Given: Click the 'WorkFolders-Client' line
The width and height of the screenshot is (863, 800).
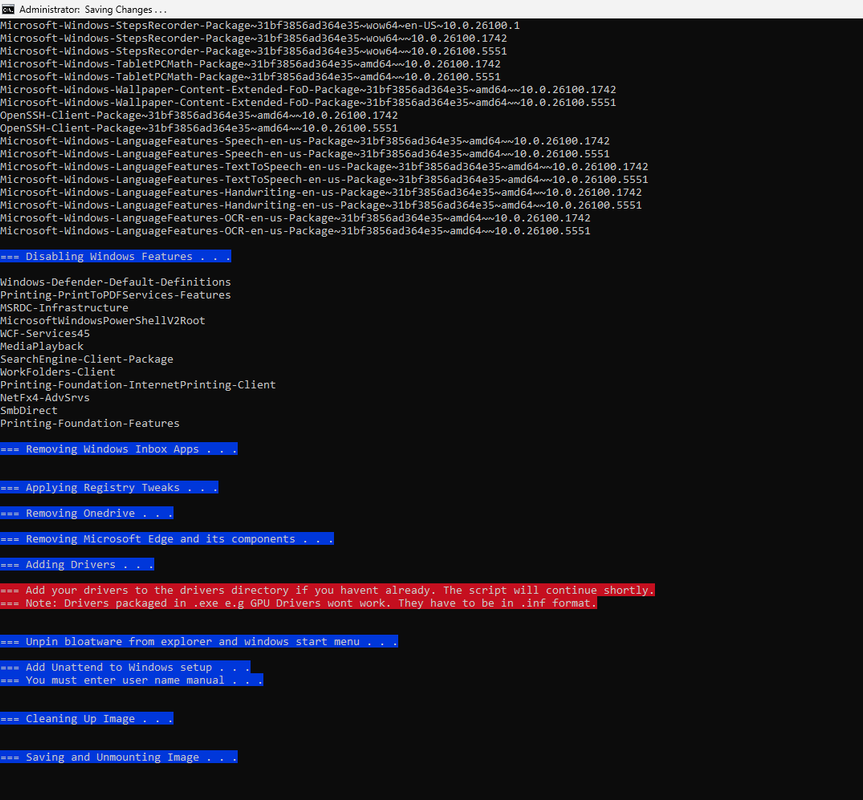Looking at the screenshot, I should point(58,372).
